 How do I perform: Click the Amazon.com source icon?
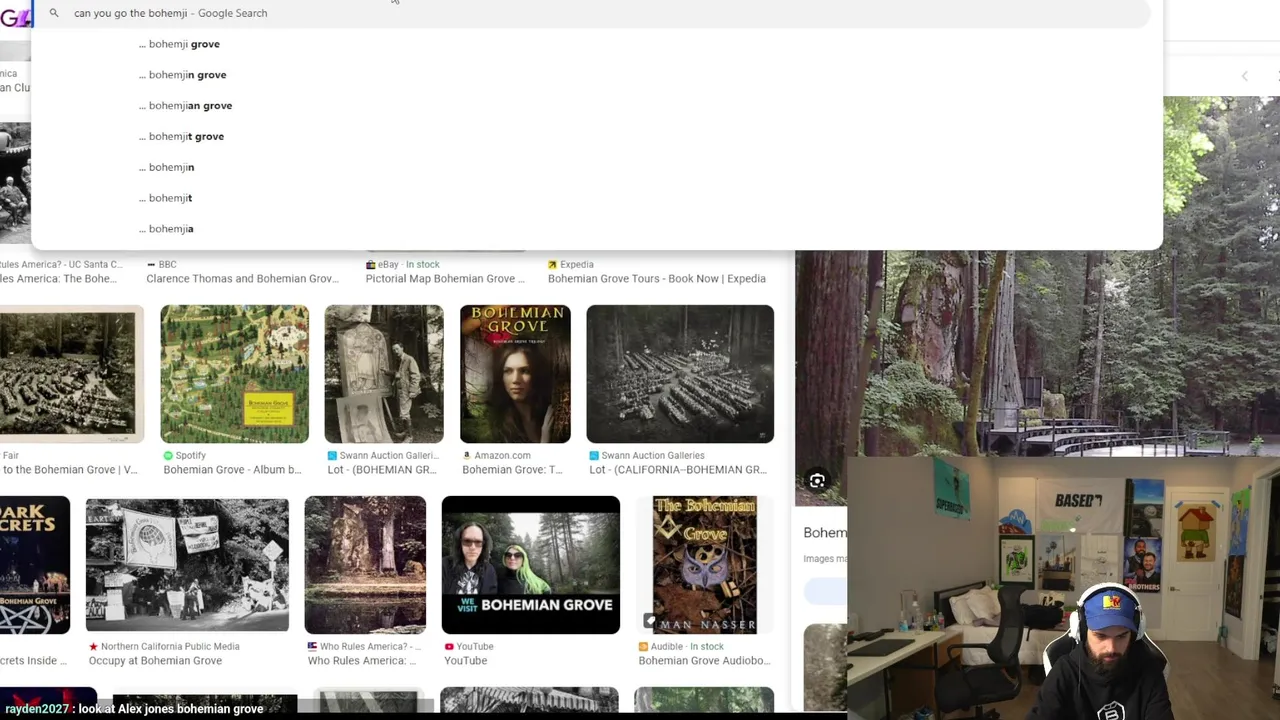pyautogui.click(x=467, y=456)
